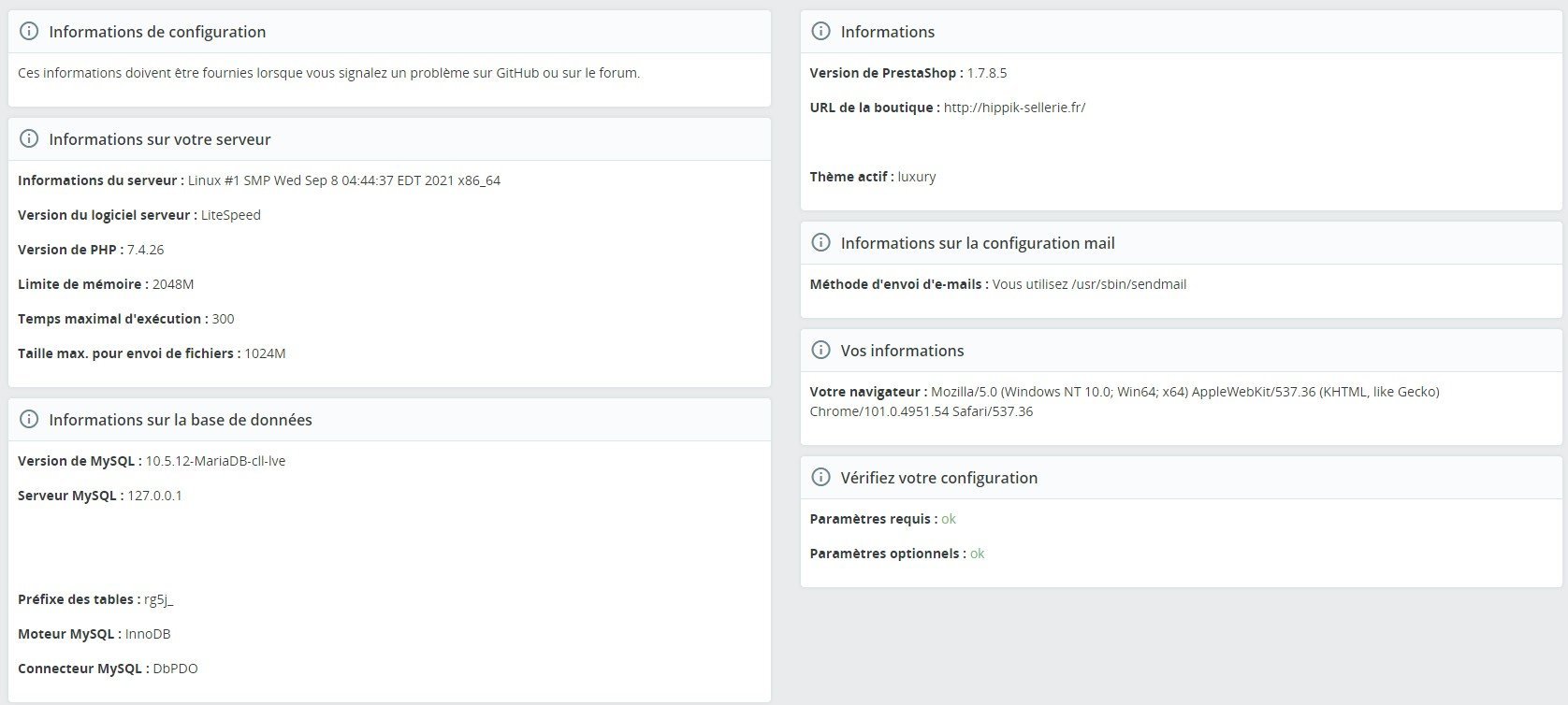The image size is (1568, 705).
Task: Select the PHP version value 7.4.26
Action: click(x=146, y=250)
